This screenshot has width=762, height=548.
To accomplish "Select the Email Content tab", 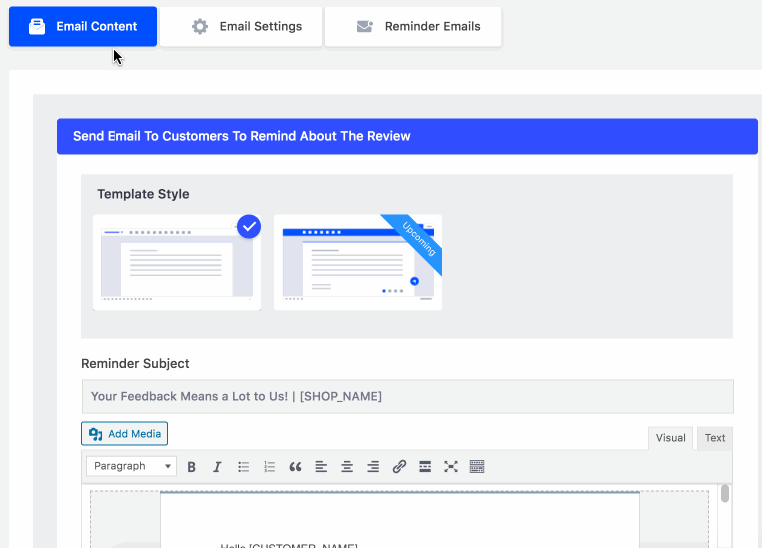I will 83,27.
